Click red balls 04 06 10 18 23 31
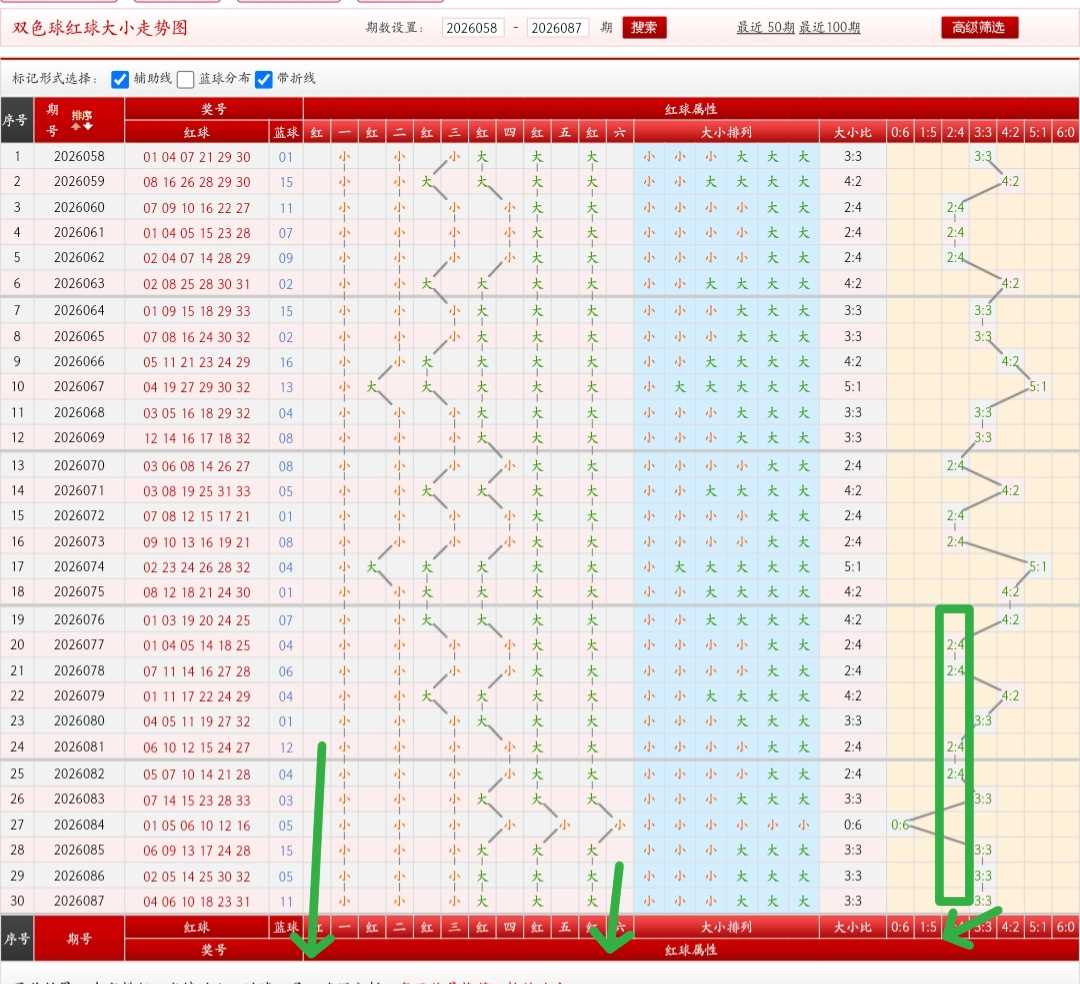This screenshot has height=984, width=1080. point(197,902)
